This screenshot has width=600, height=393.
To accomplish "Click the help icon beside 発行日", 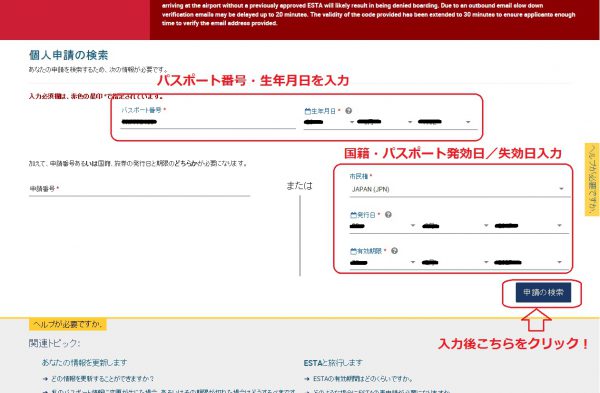I will pos(388,215).
